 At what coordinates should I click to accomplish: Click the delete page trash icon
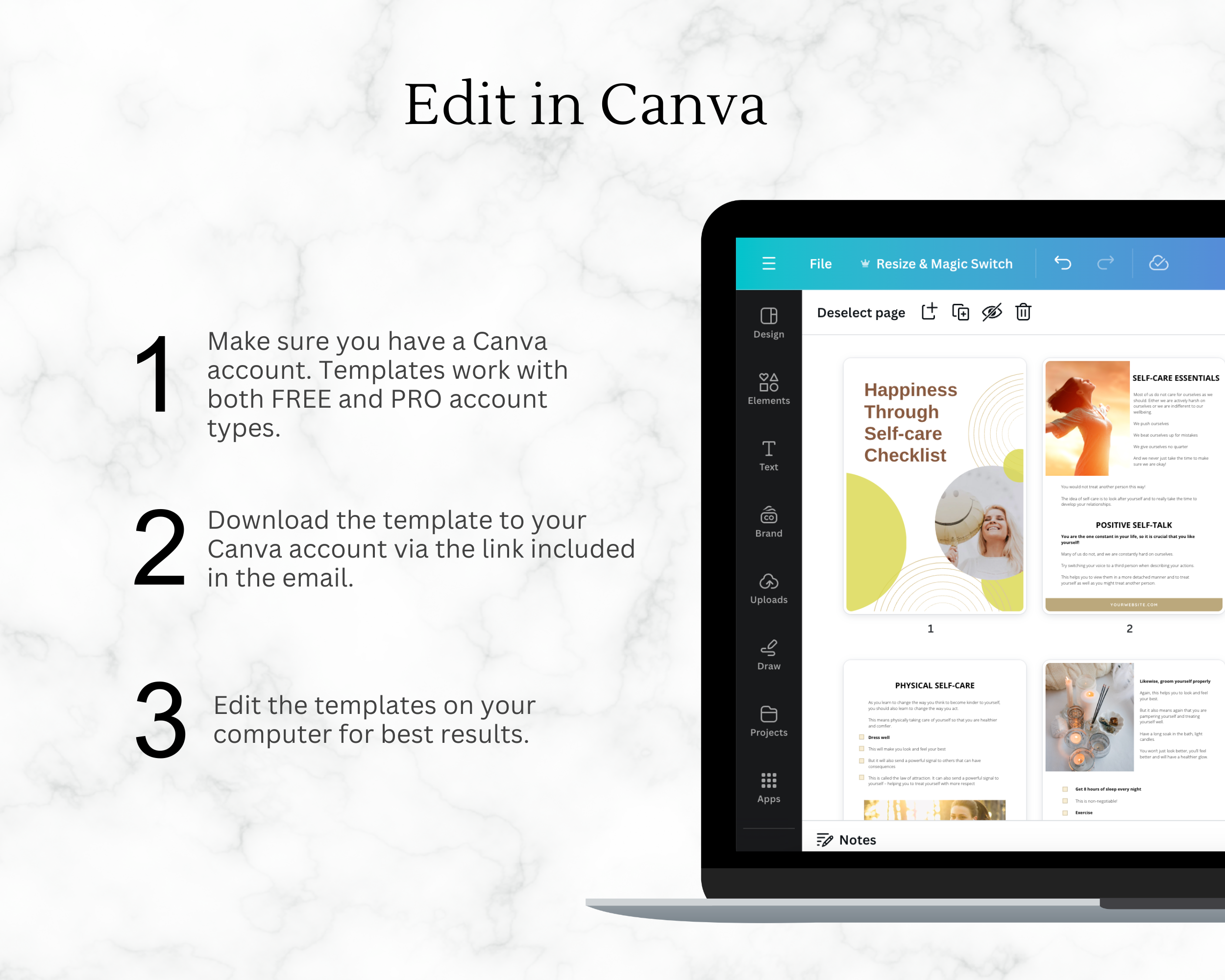(x=1024, y=313)
